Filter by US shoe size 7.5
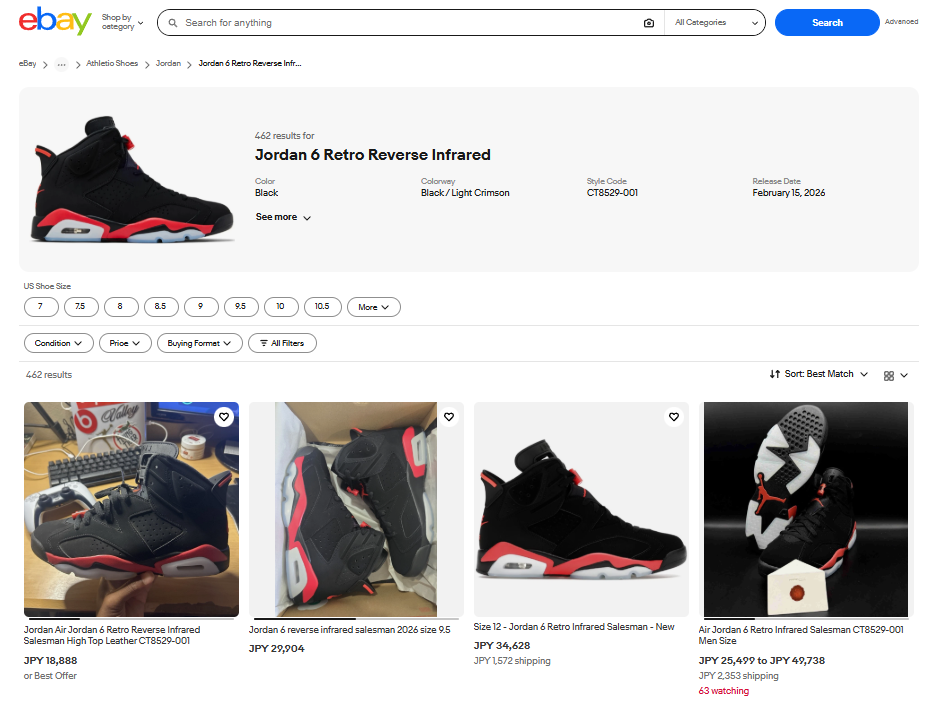This screenshot has width=936, height=702. [x=80, y=307]
